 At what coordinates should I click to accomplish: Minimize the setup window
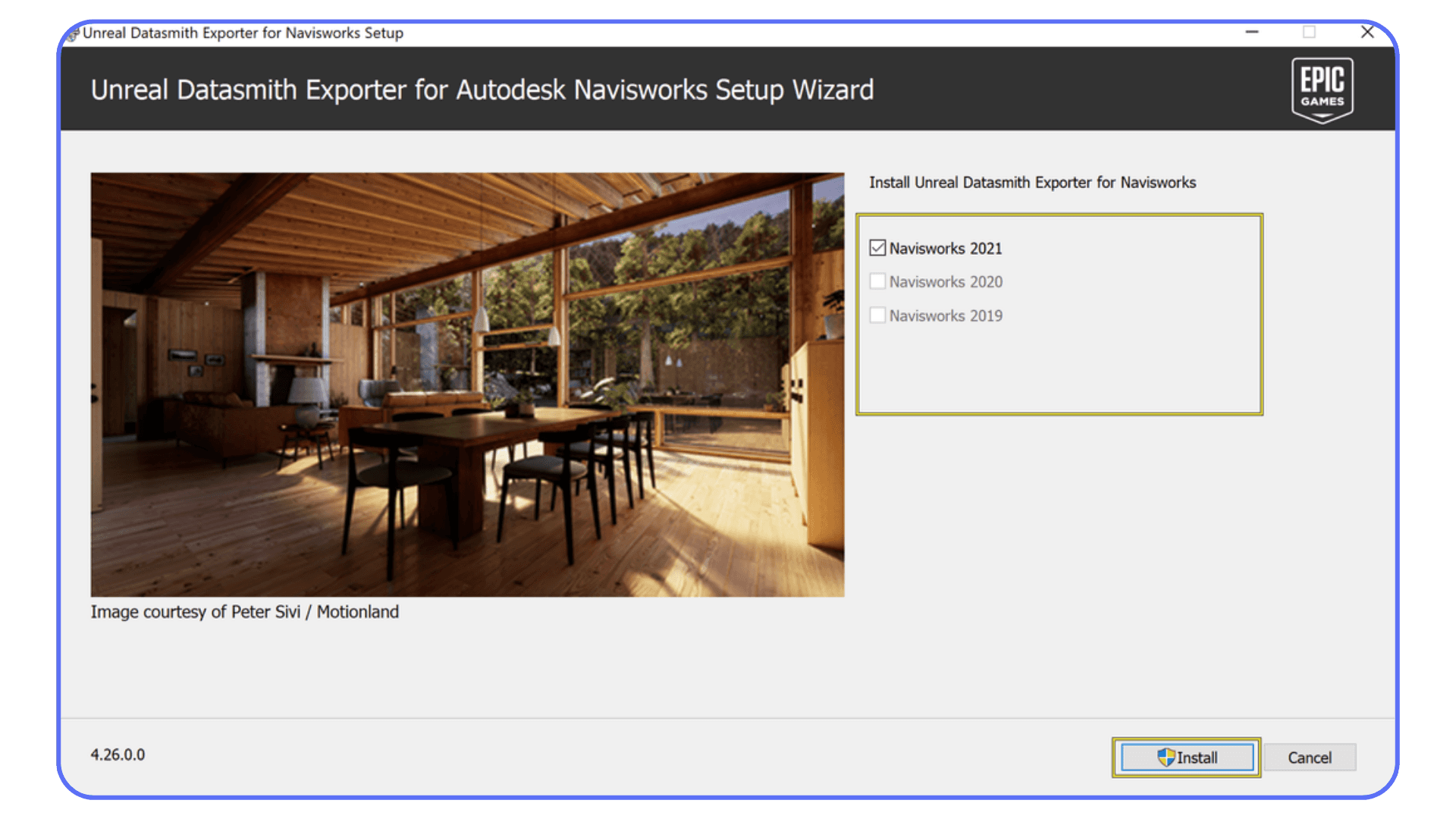click(x=1252, y=32)
